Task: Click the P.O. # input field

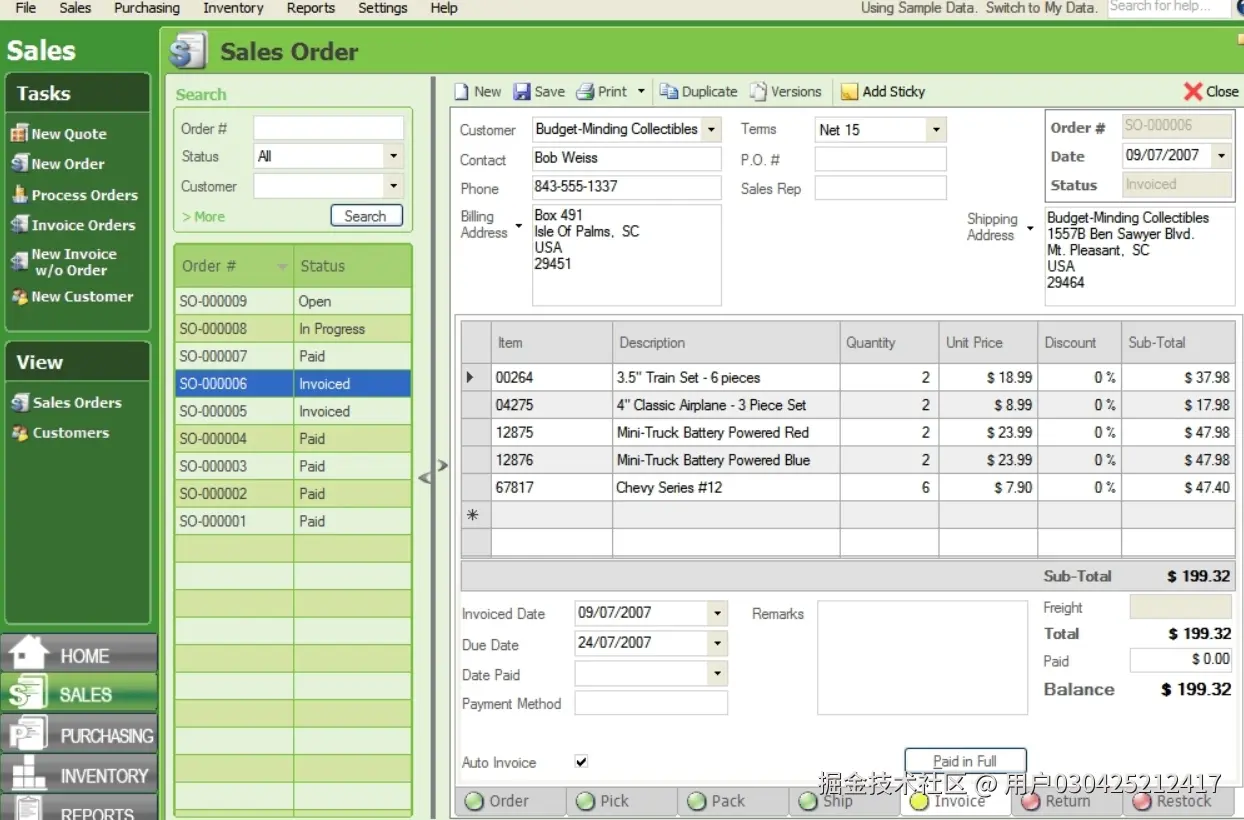Action: coord(880,159)
